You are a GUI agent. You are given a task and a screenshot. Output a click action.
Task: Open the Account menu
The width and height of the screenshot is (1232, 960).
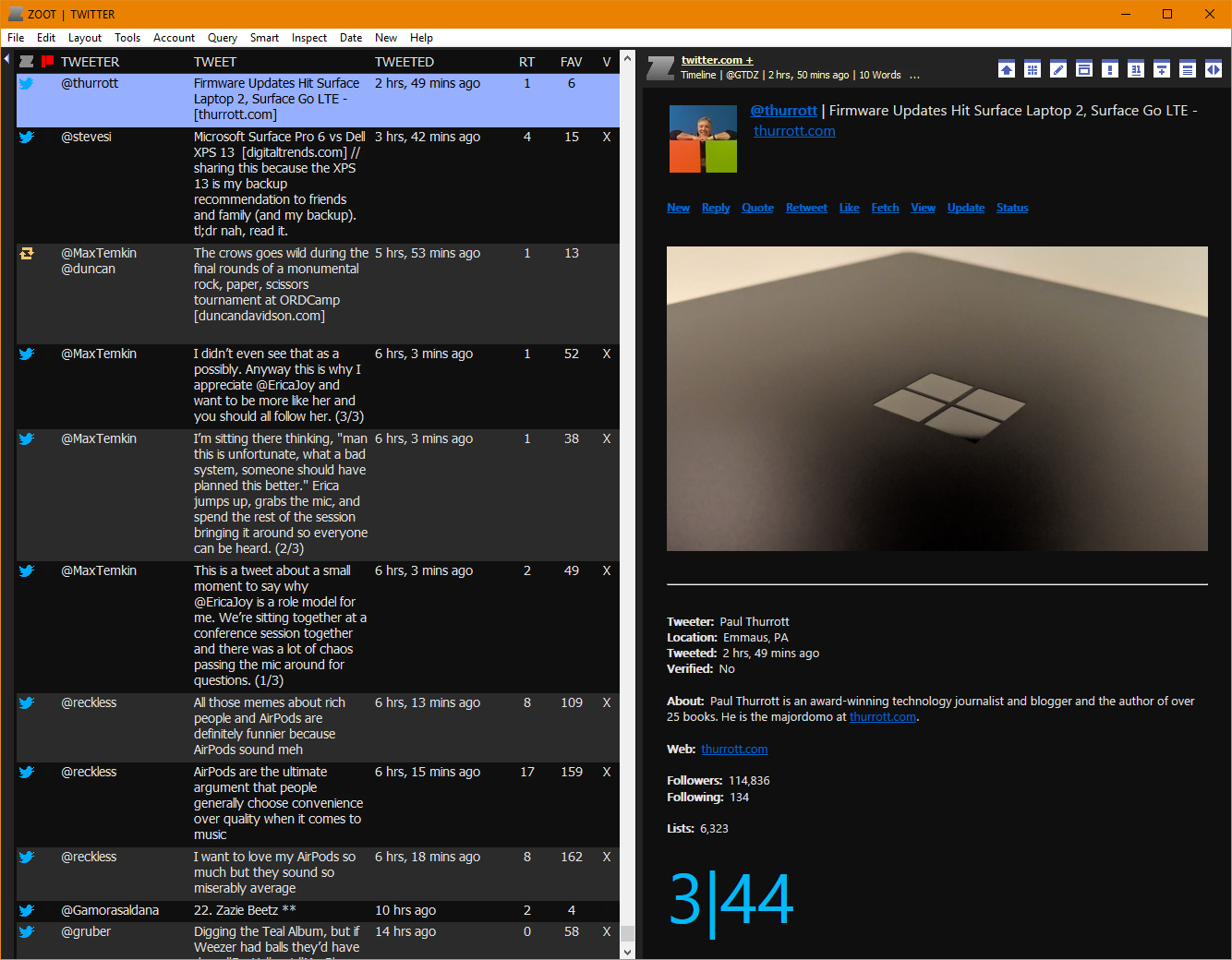pyautogui.click(x=174, y=38)
